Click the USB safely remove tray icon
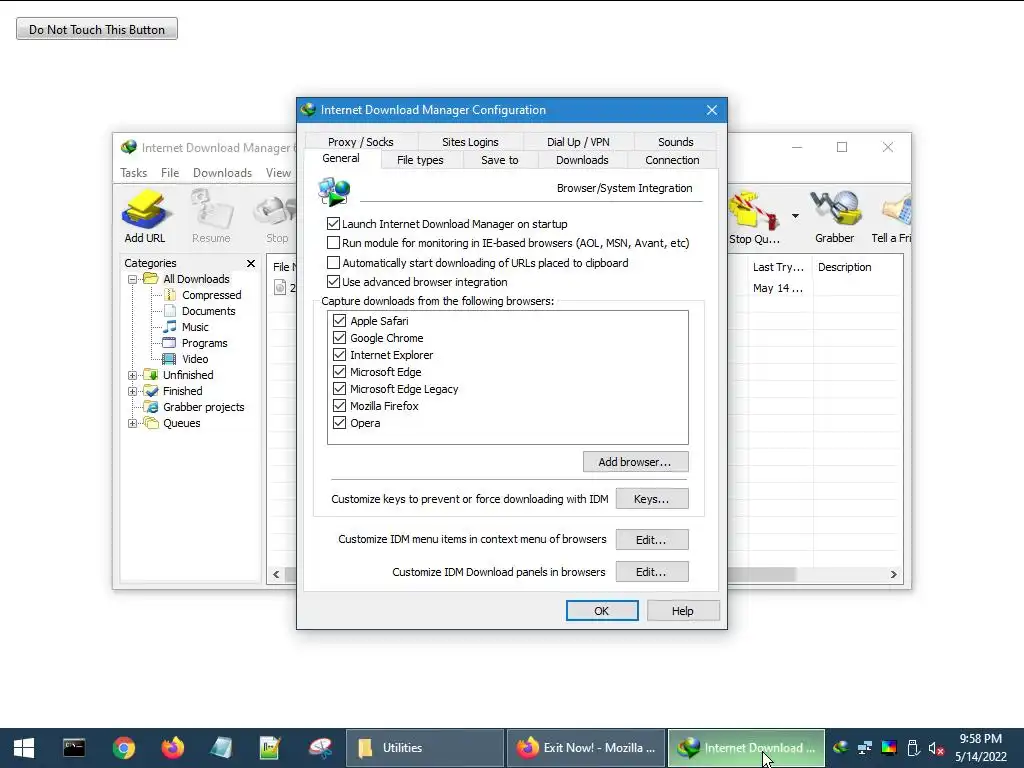 coord(913,748)
